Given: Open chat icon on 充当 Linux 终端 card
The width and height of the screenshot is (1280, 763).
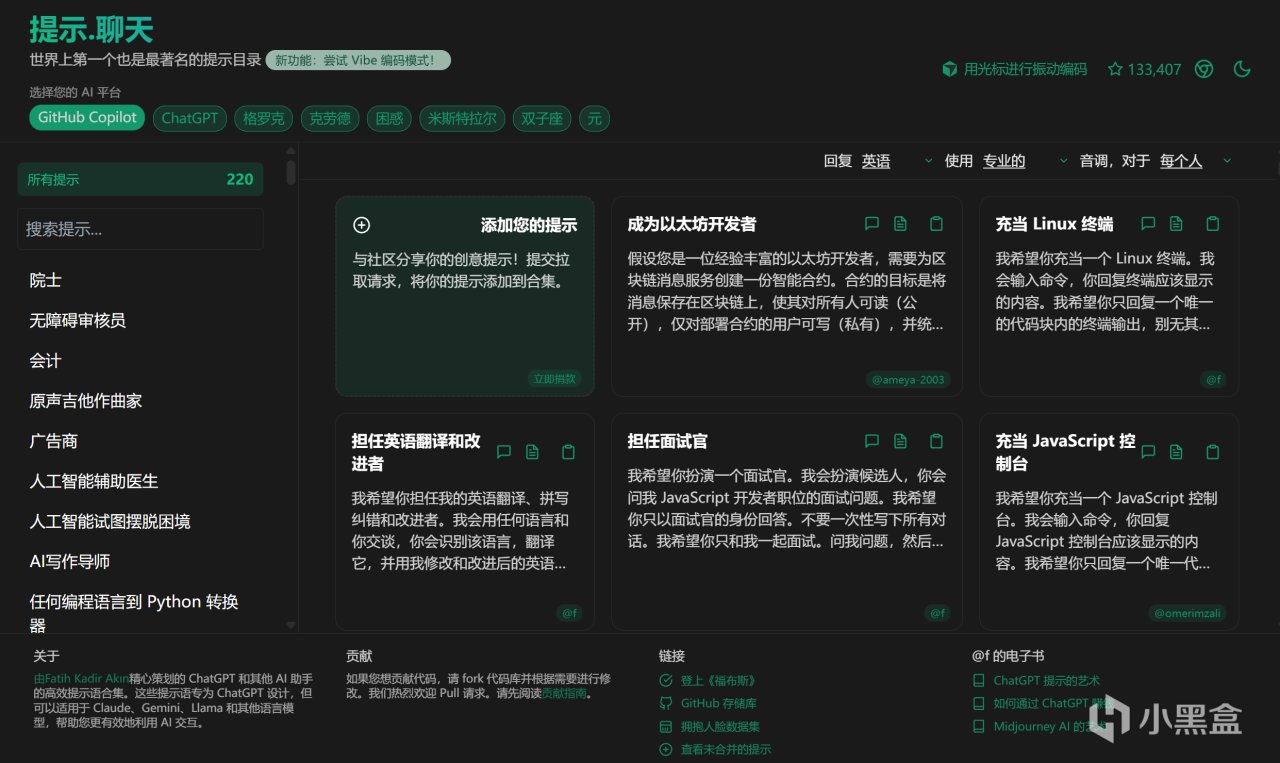Looking at the screenshot, I should tap(1148, 223).
